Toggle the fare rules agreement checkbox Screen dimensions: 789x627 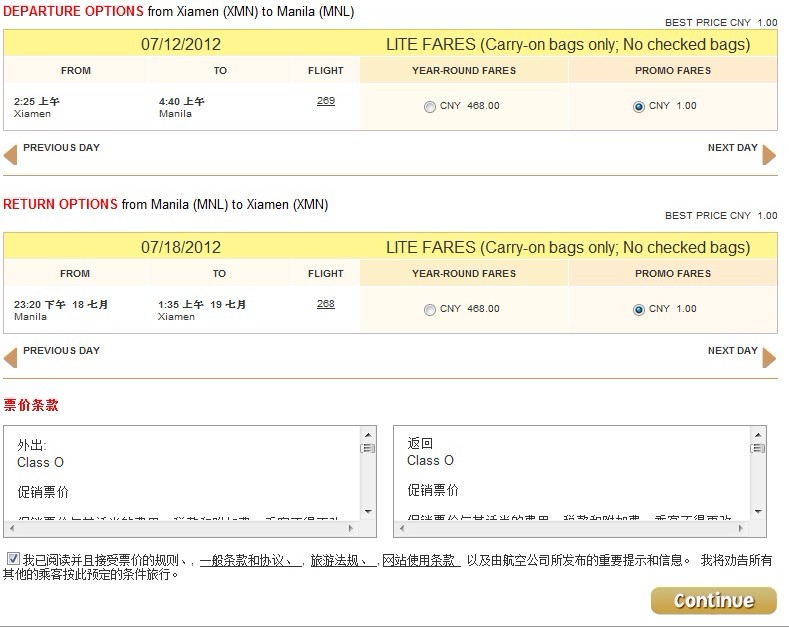coord(12,559)
